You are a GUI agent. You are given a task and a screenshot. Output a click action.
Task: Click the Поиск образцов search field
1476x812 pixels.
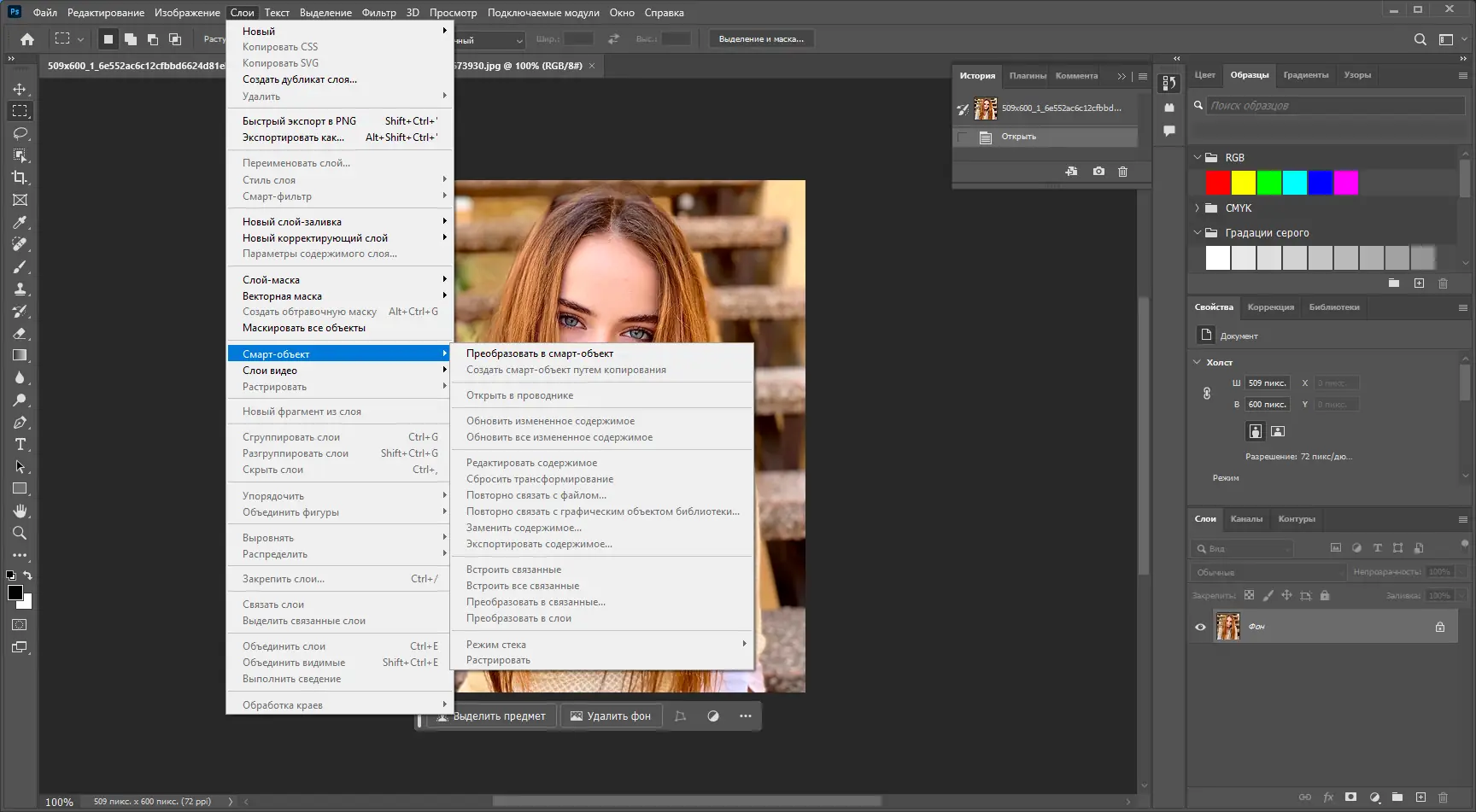pos(1334,106)
